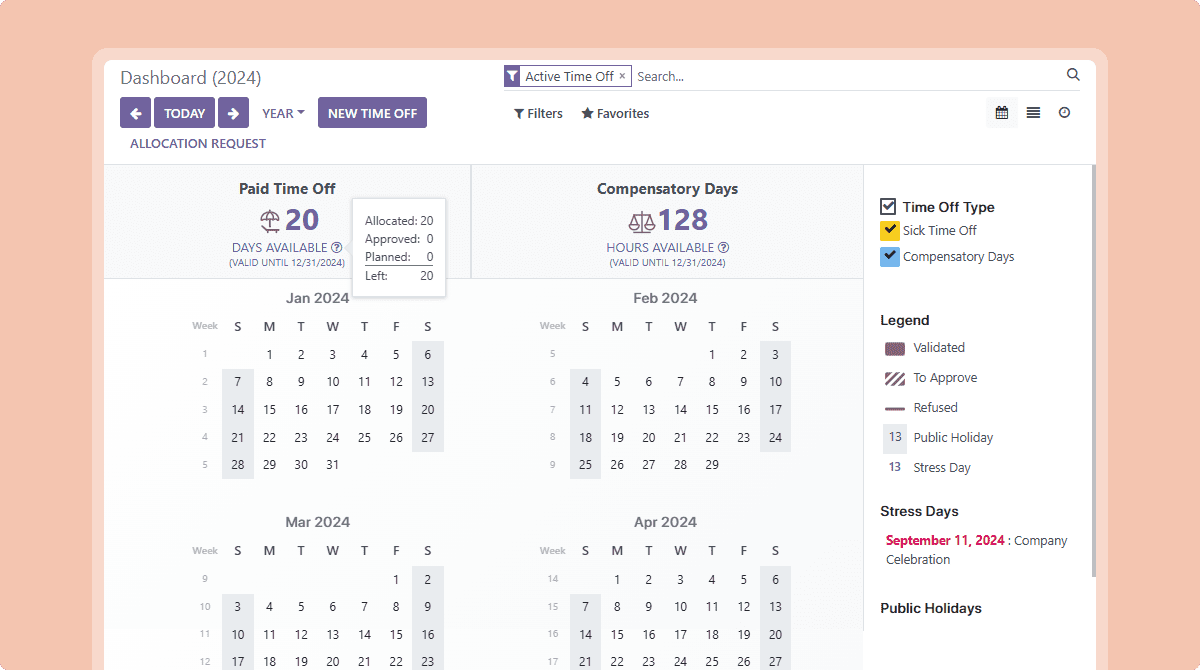Click the previous period arrow button
1200x670 pixels.
[135, 113]
